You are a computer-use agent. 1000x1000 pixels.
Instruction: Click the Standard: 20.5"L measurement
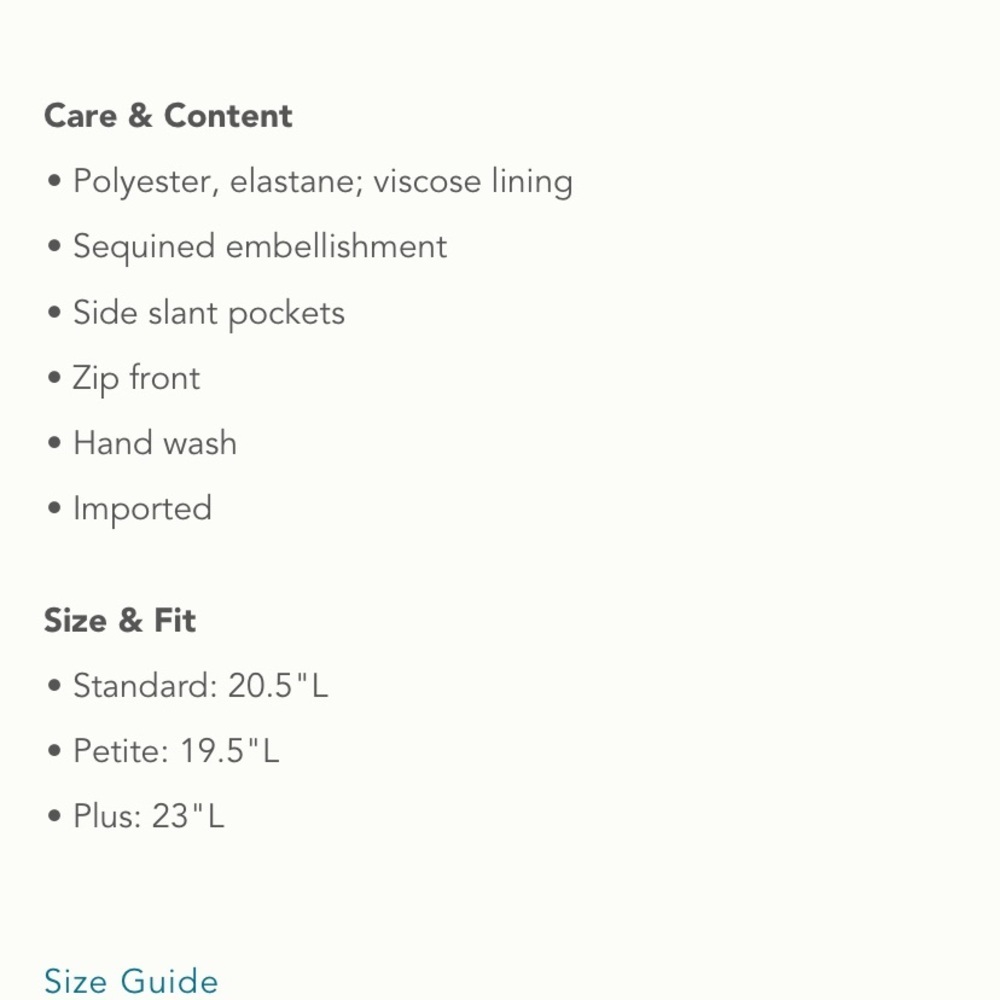[200, 686]
